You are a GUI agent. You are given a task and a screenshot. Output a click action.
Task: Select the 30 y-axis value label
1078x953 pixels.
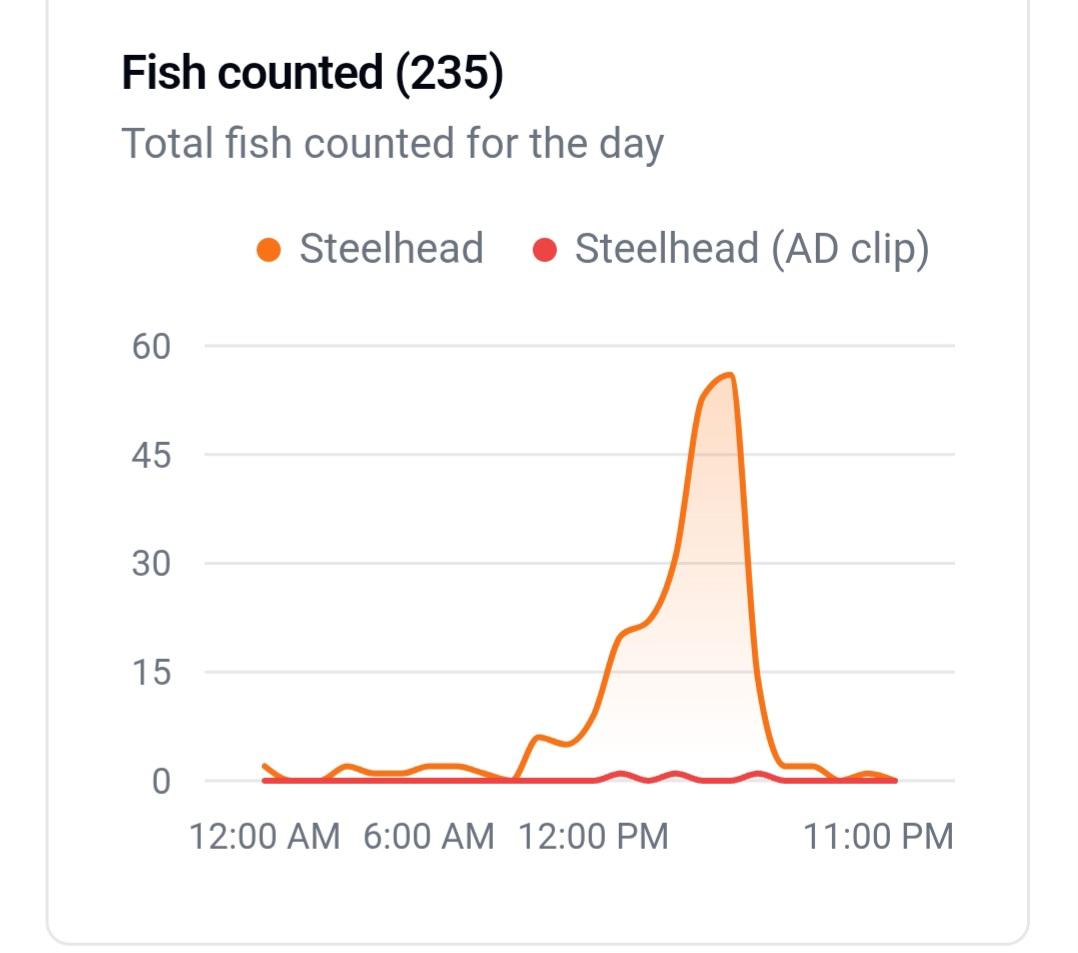152,564
